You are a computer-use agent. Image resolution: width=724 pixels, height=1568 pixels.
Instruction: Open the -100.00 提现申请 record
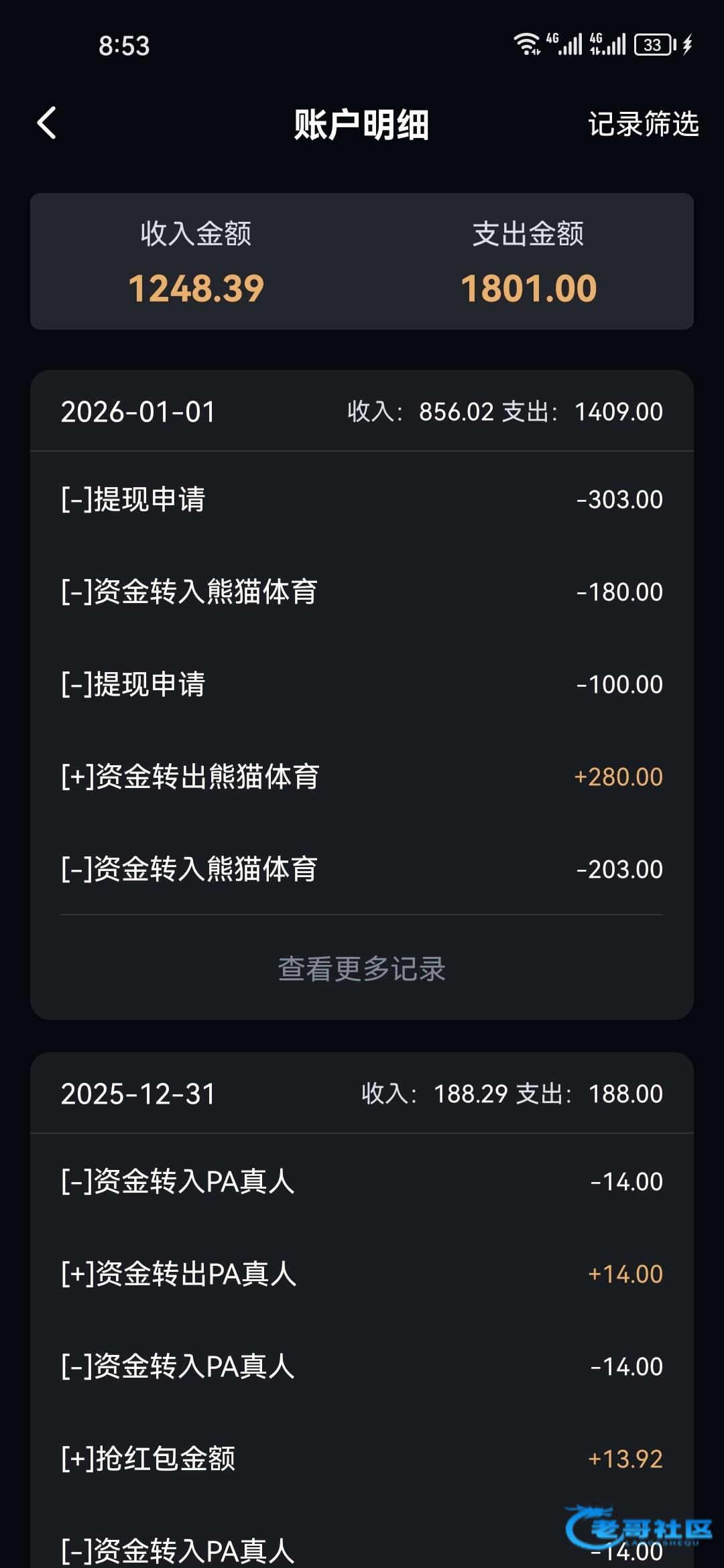(362, 684)
